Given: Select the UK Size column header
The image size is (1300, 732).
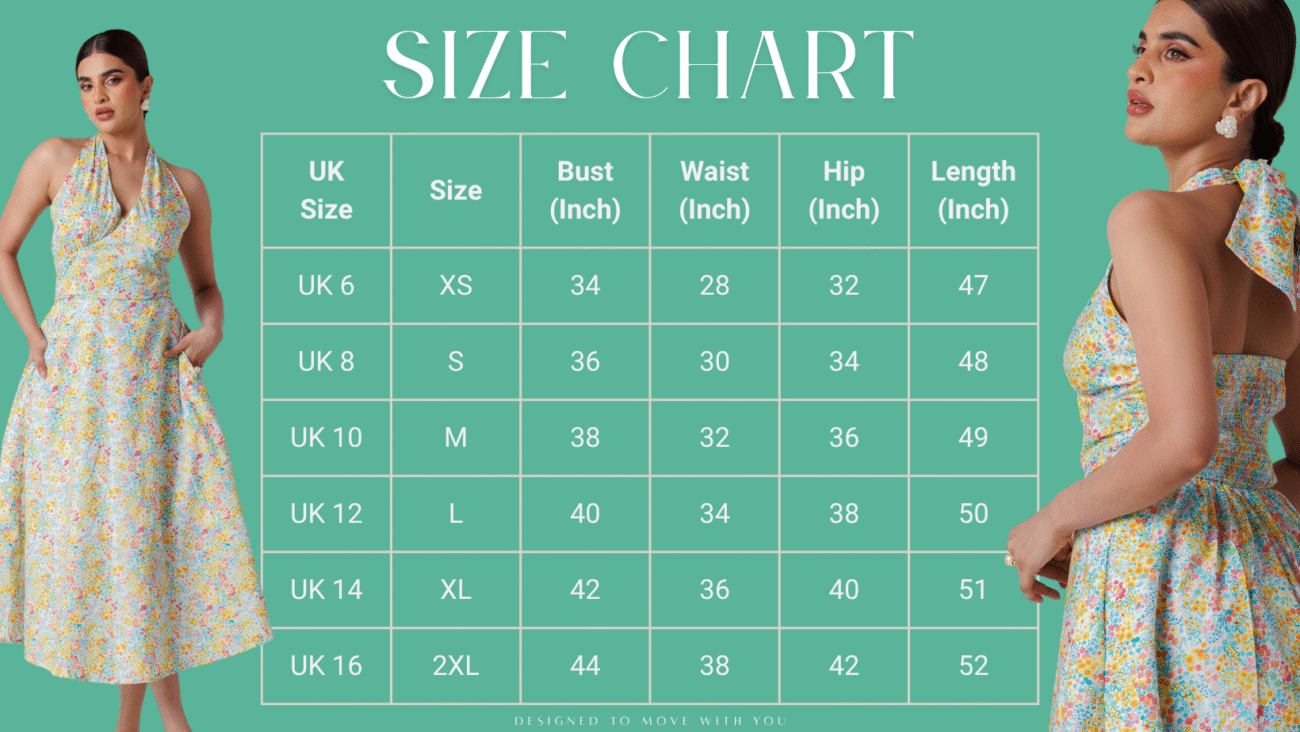Looking at the screenshot, I should 326,190.
